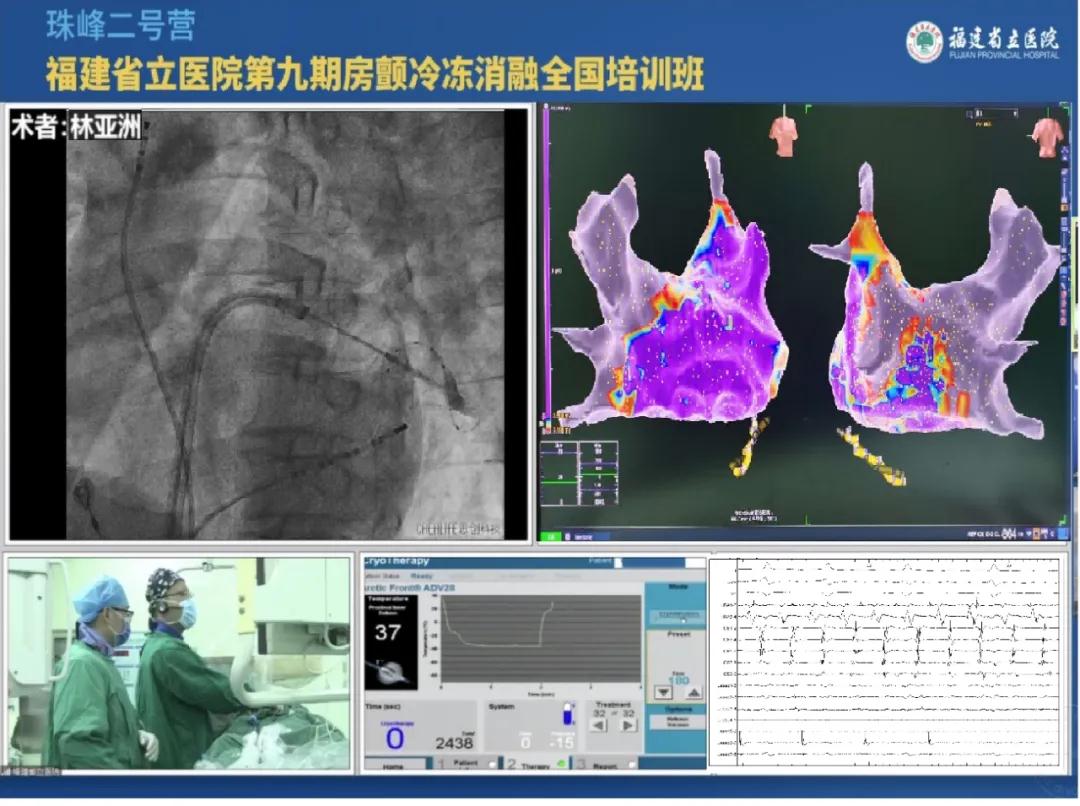Decrease preset time with down arrow

pos(663,691)
